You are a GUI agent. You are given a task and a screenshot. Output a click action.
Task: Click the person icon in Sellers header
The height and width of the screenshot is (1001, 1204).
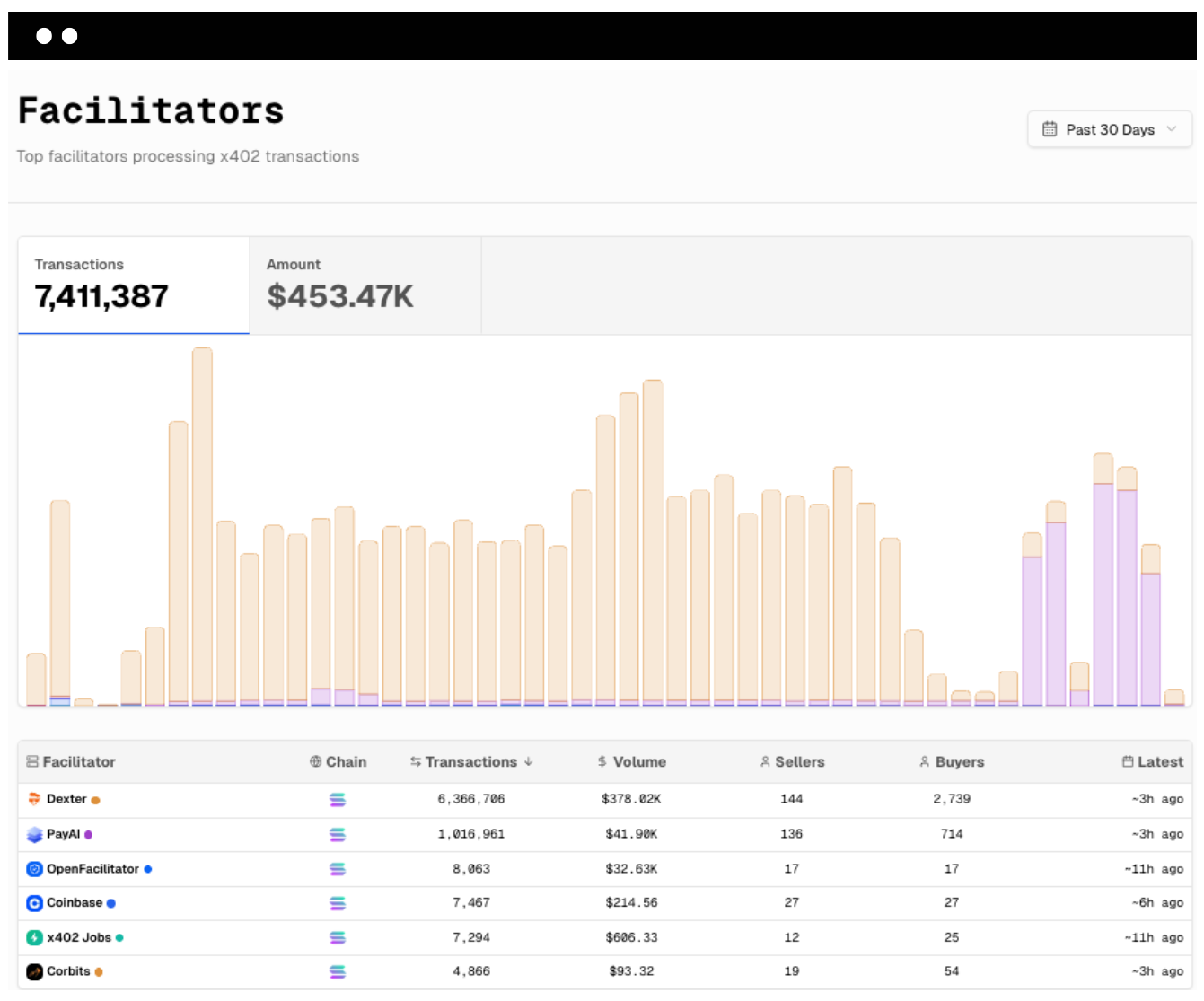[x=765, y=761]
